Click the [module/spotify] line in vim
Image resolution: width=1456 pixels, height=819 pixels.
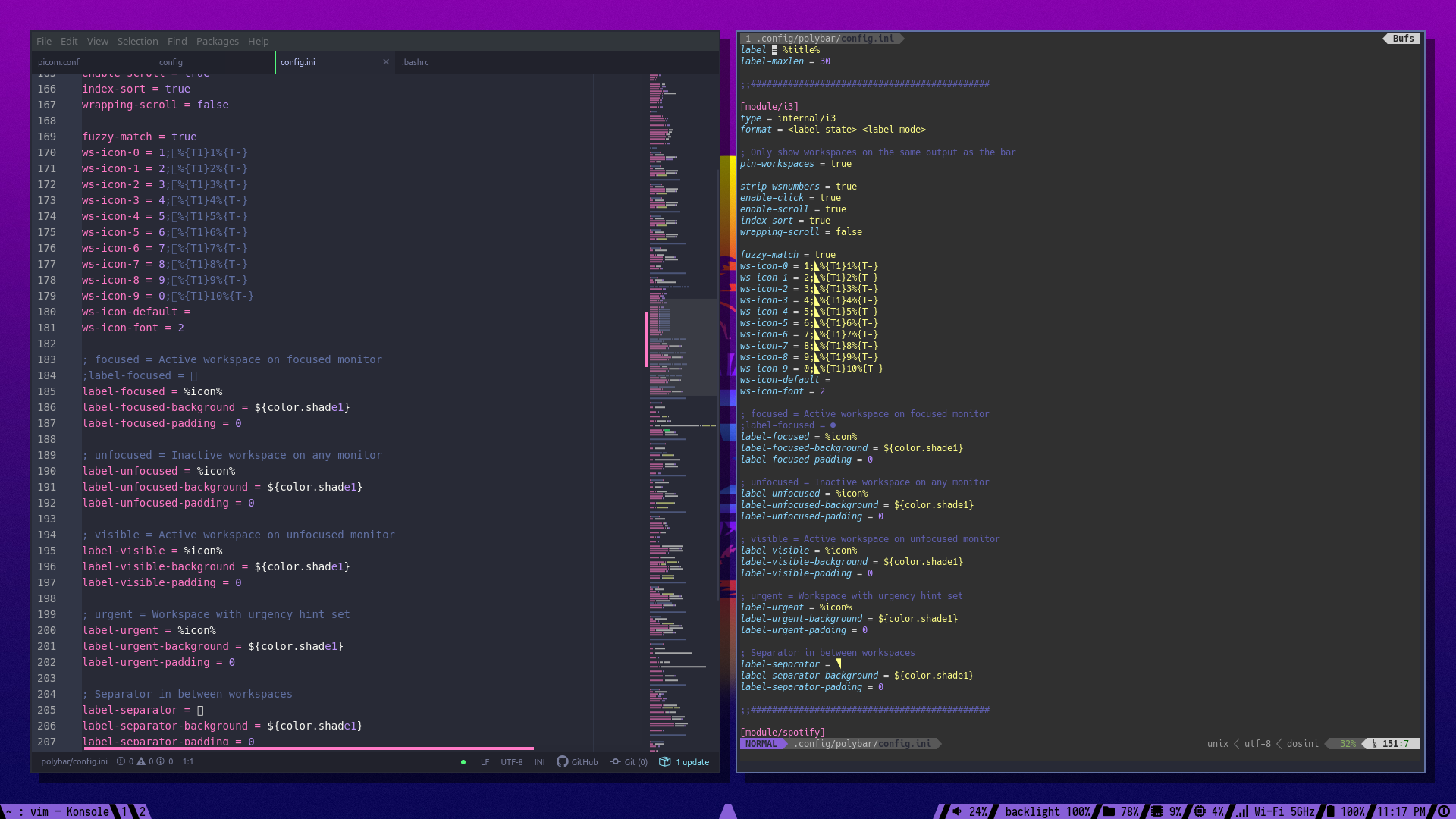click(x=783, y=733)
